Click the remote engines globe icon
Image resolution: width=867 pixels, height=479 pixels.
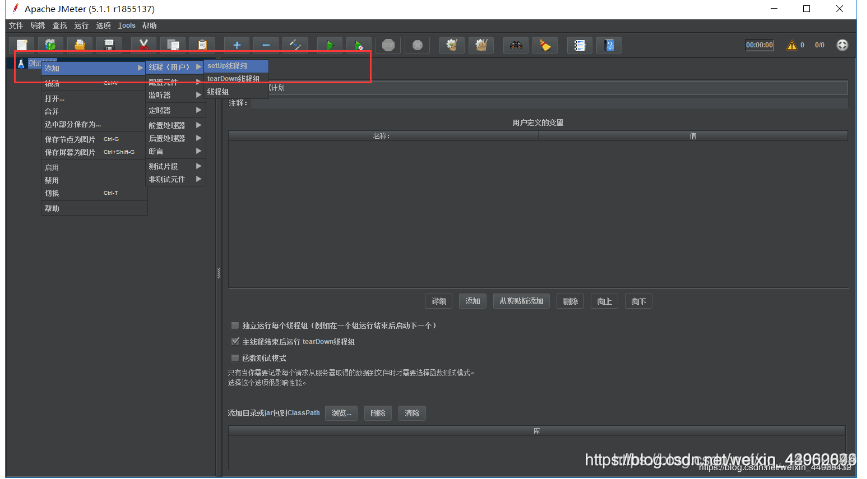pyautogui.click(x=842, y=45)
